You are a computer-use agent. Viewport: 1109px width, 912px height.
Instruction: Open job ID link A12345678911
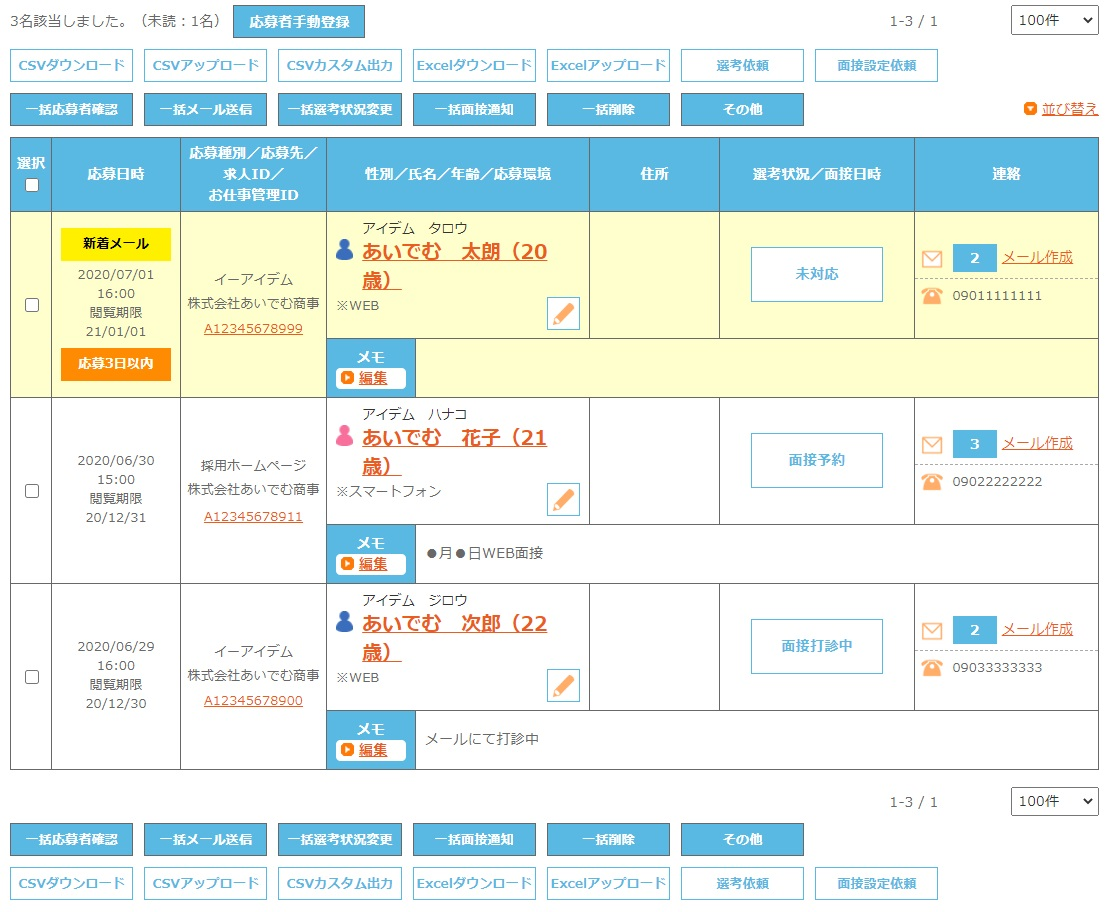[253, 517]
